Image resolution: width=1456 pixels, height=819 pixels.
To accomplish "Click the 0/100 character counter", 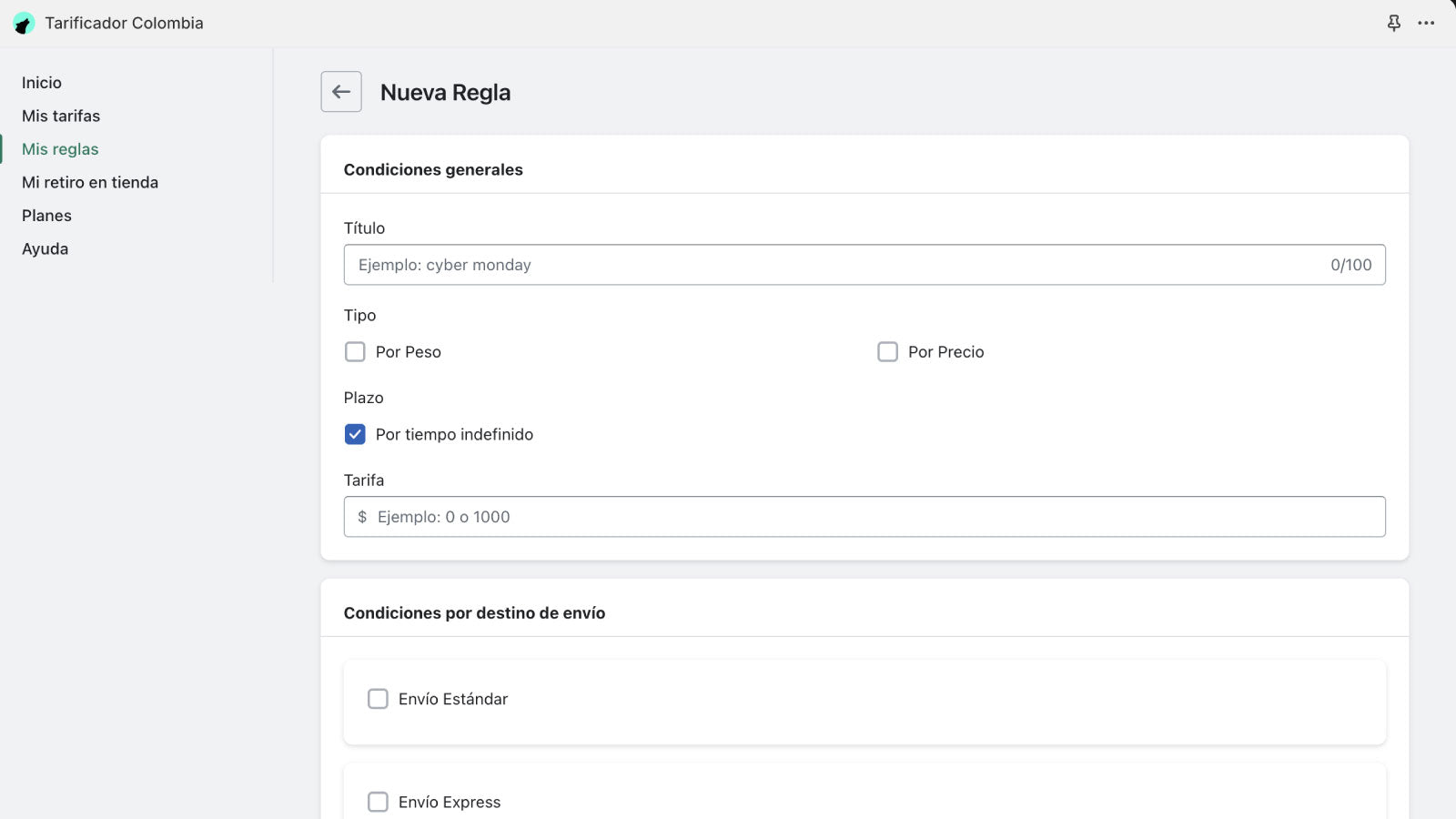I will click(x=1350, y=265).
